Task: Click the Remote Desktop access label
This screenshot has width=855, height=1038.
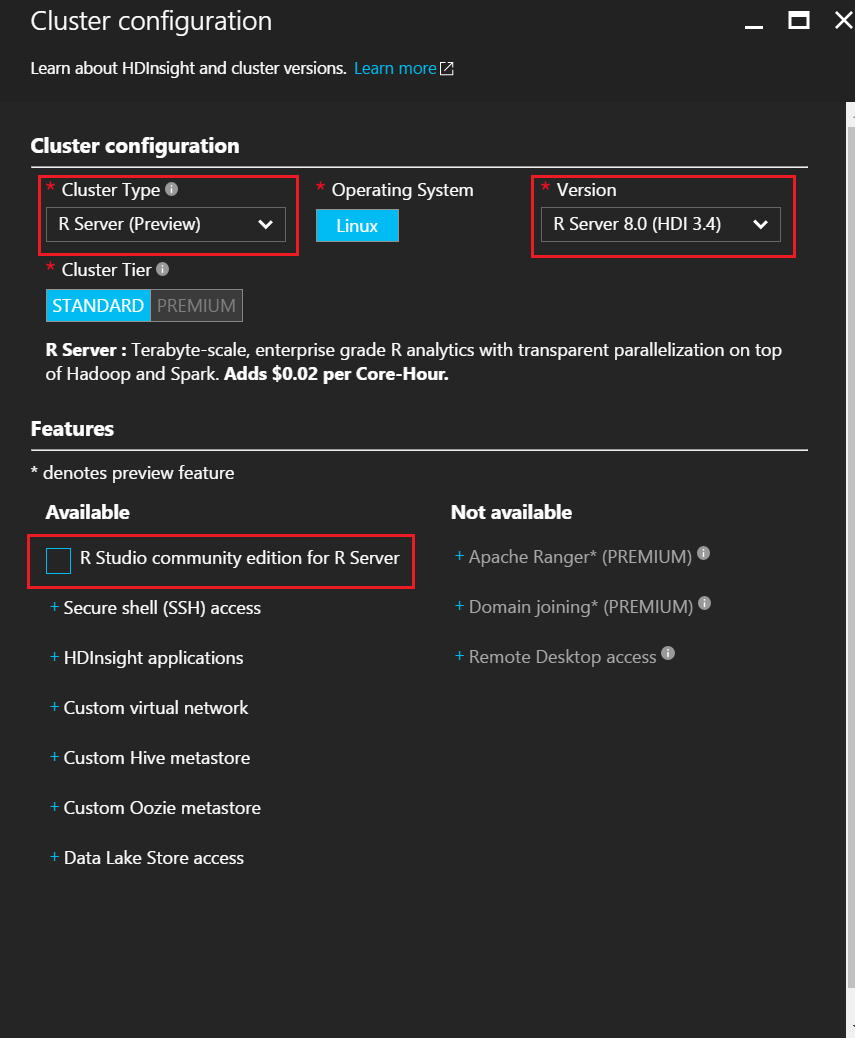Action: [562, 657]
